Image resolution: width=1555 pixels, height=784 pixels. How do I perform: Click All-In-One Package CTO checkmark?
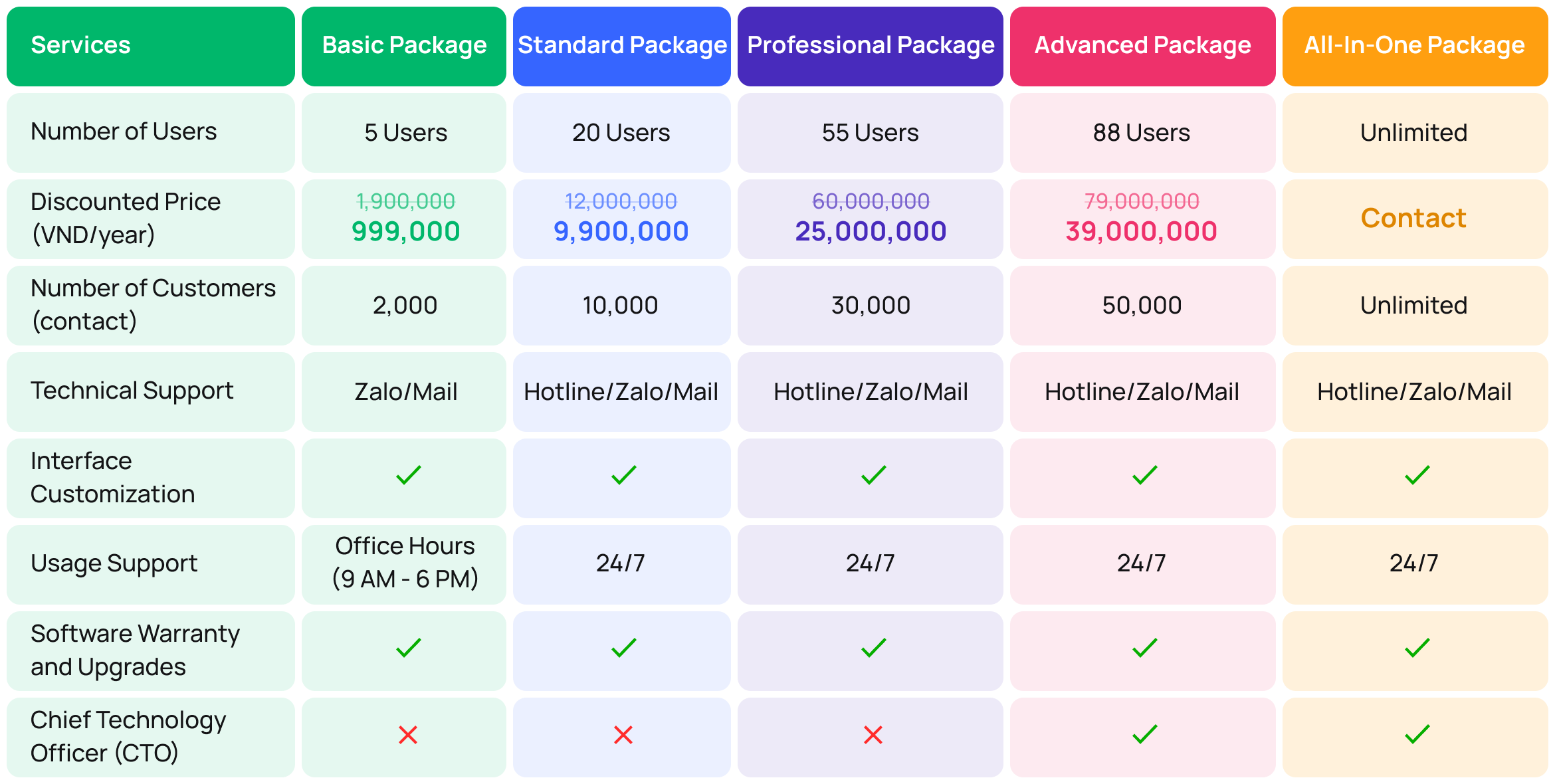(1417, 734)
